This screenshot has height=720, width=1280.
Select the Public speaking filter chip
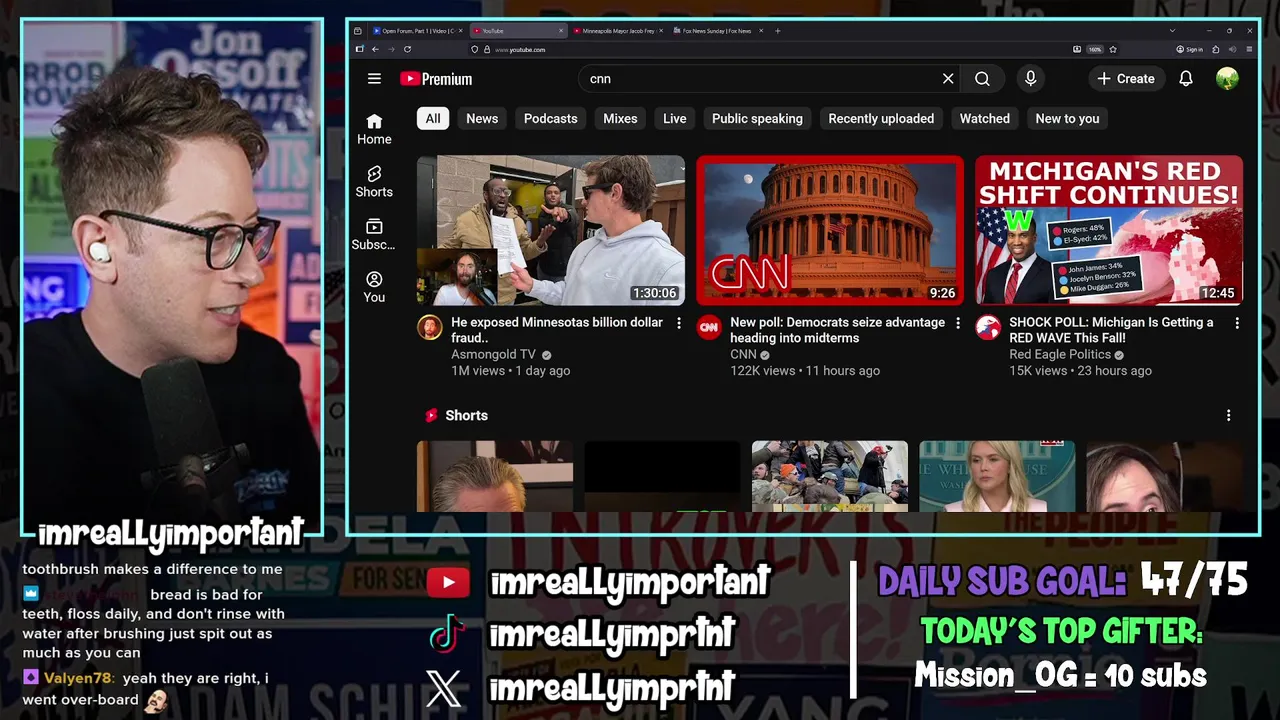[x=757, y=118]
